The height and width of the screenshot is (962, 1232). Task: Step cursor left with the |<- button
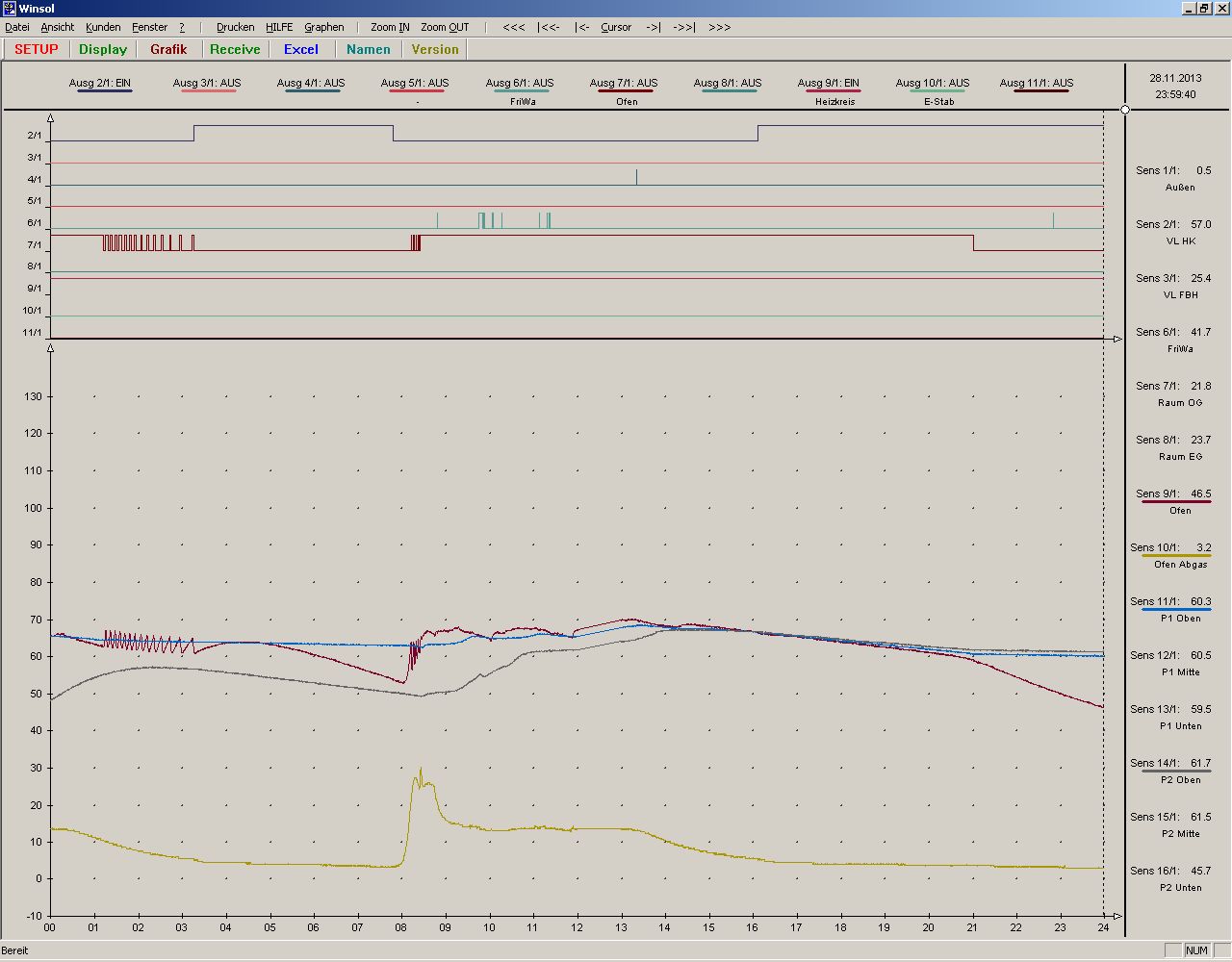coord(582,27)
